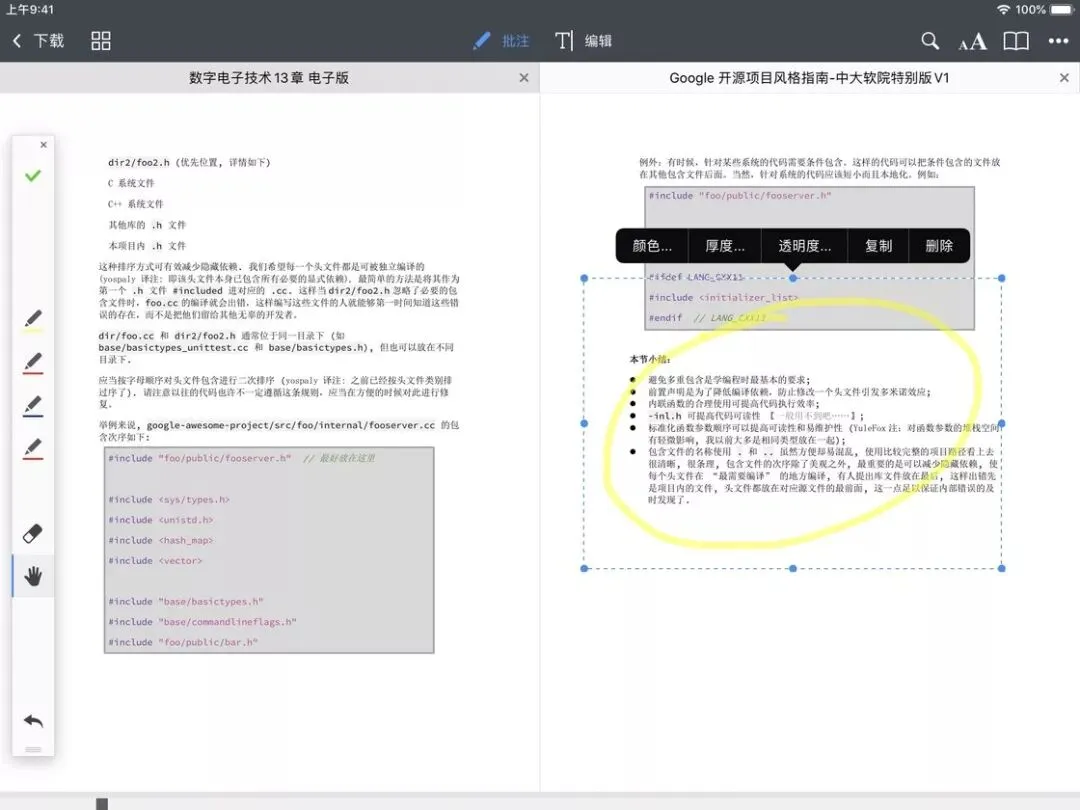
Task: Click the '#include <vector>' code line
Action: pos(155,561)
